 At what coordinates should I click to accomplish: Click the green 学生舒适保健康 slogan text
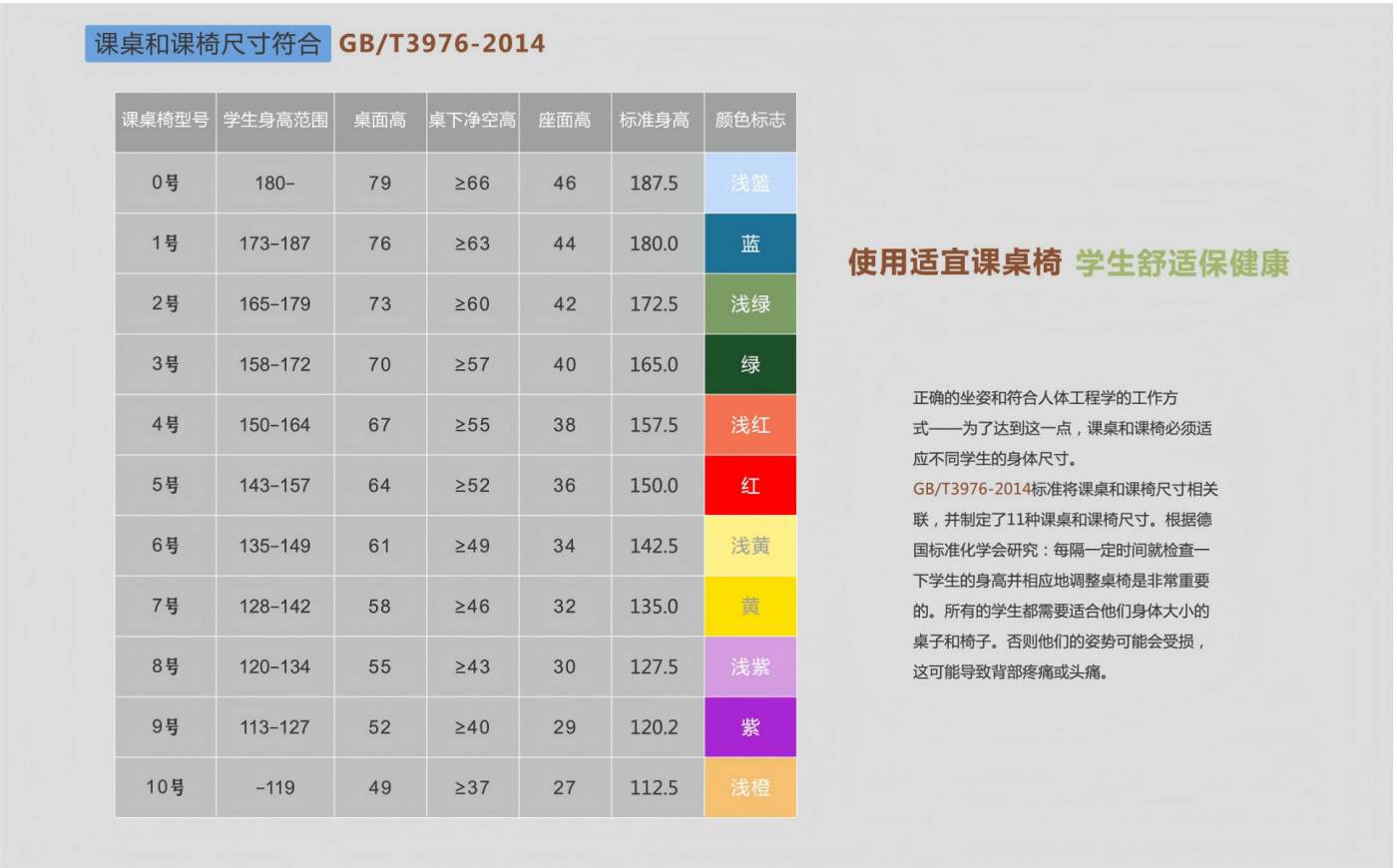[x=1181, y=263]
